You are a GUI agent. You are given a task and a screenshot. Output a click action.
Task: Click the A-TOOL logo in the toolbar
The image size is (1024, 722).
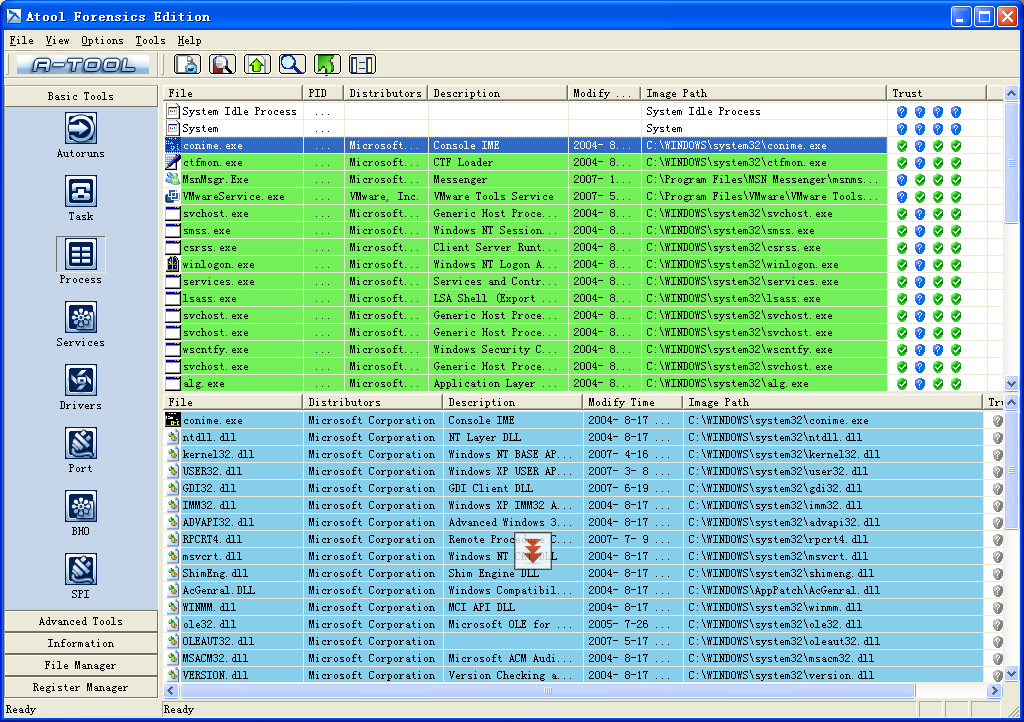tap(83, 65)
